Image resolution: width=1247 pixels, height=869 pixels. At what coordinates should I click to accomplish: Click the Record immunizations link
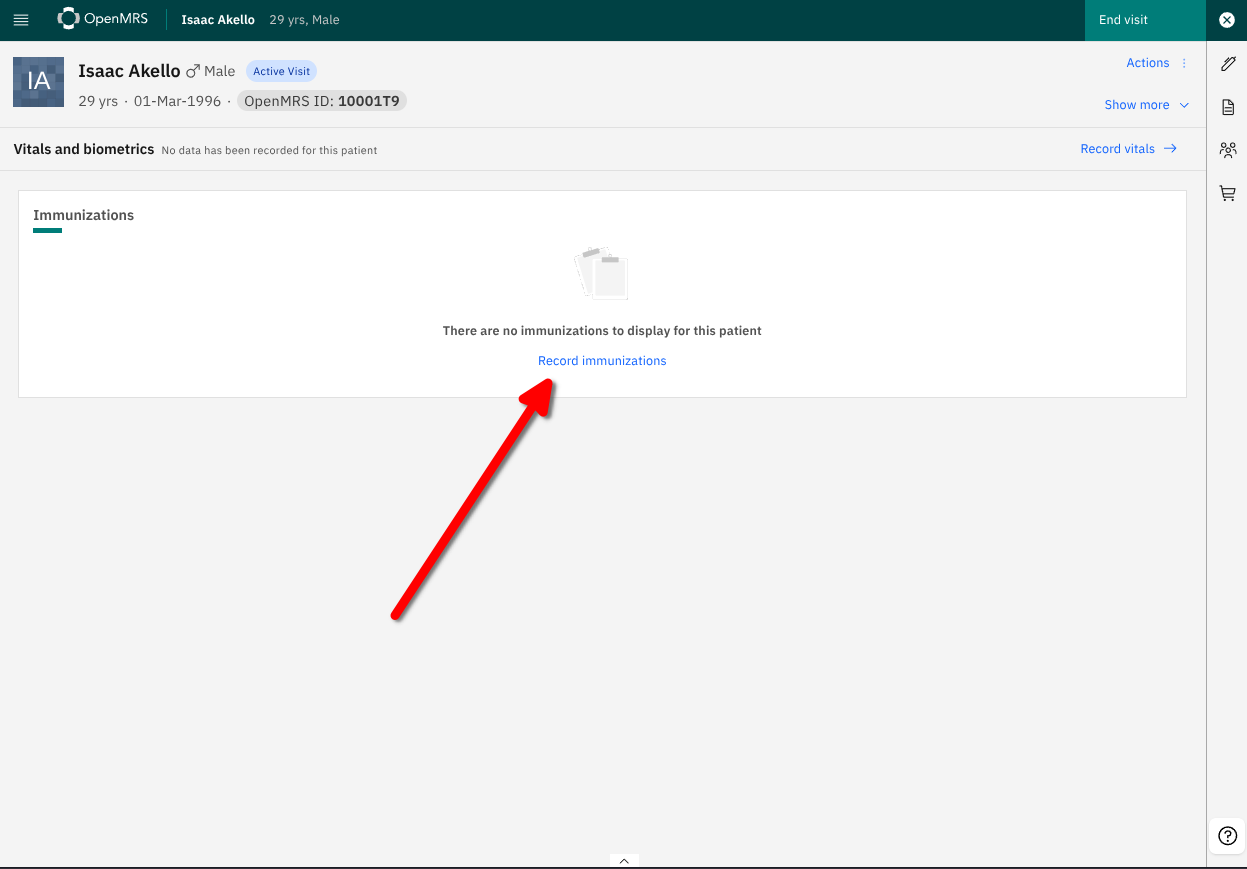tap(602, 361)
